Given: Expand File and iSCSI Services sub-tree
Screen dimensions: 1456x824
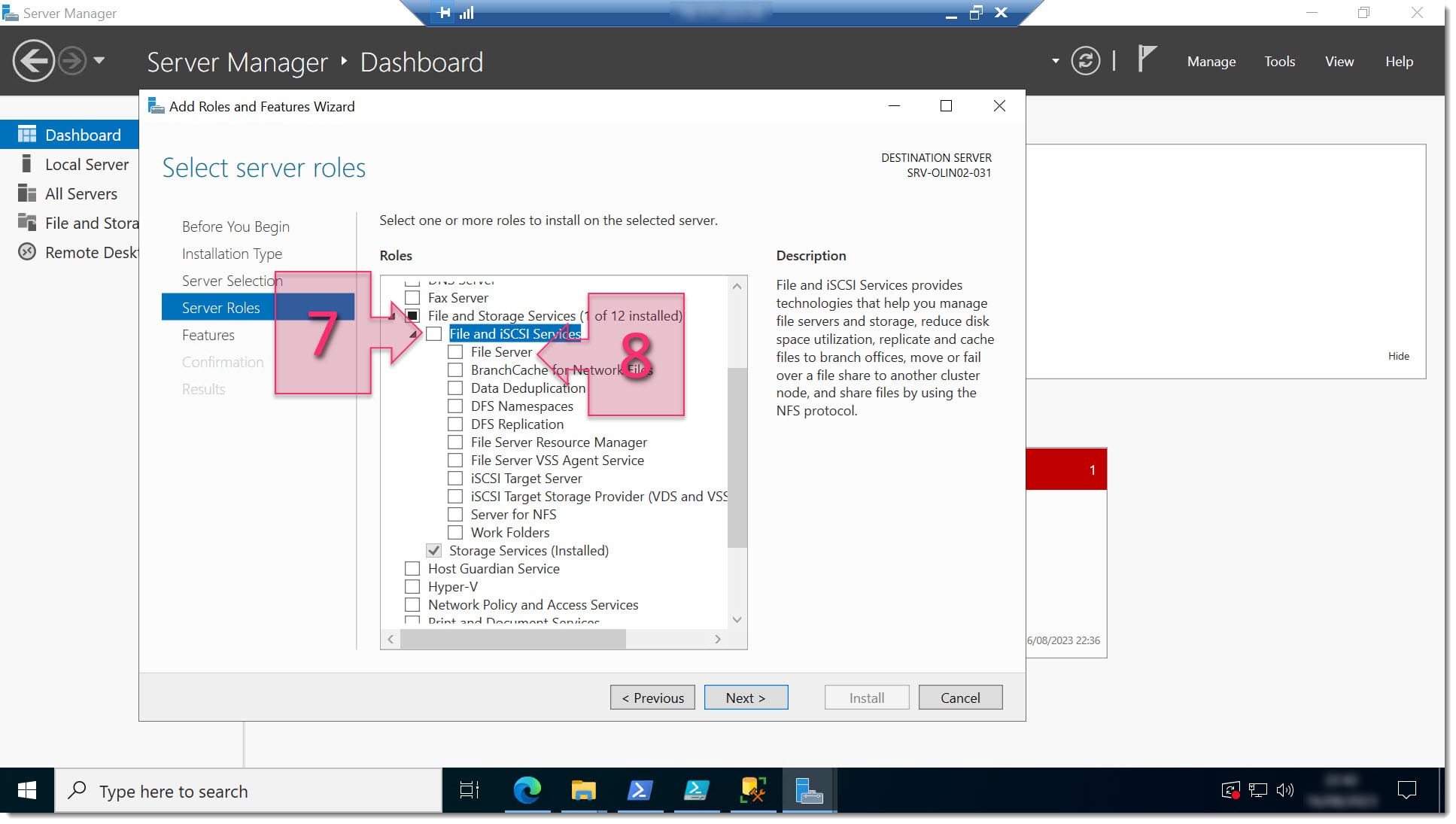Looking at the screenshot, I should (x=417, y=333).
